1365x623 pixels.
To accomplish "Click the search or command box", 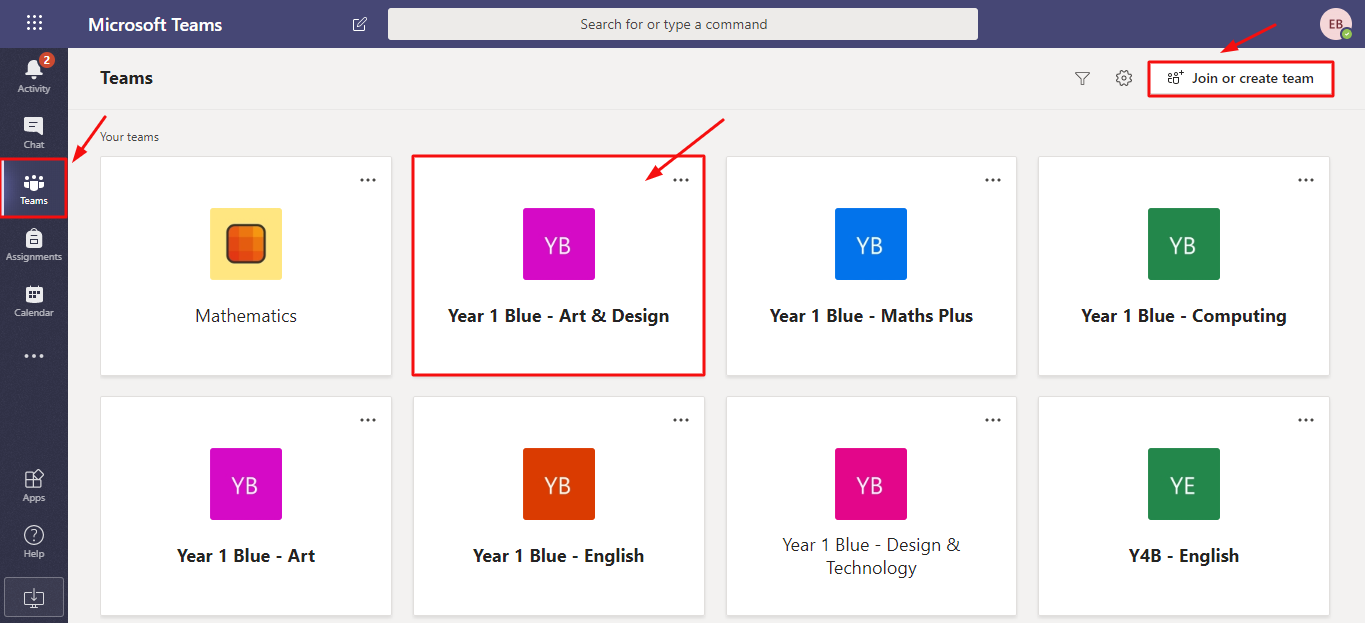I will (682, 24).
